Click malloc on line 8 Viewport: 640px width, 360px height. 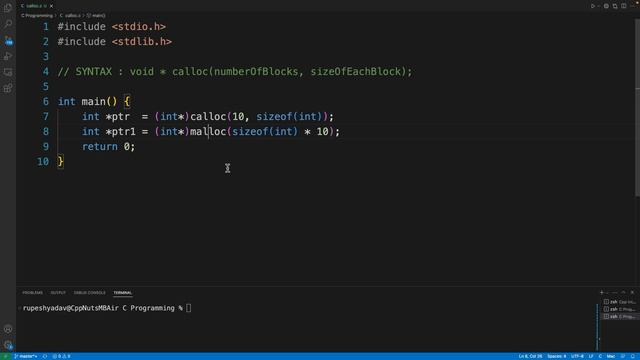(208, 132)
